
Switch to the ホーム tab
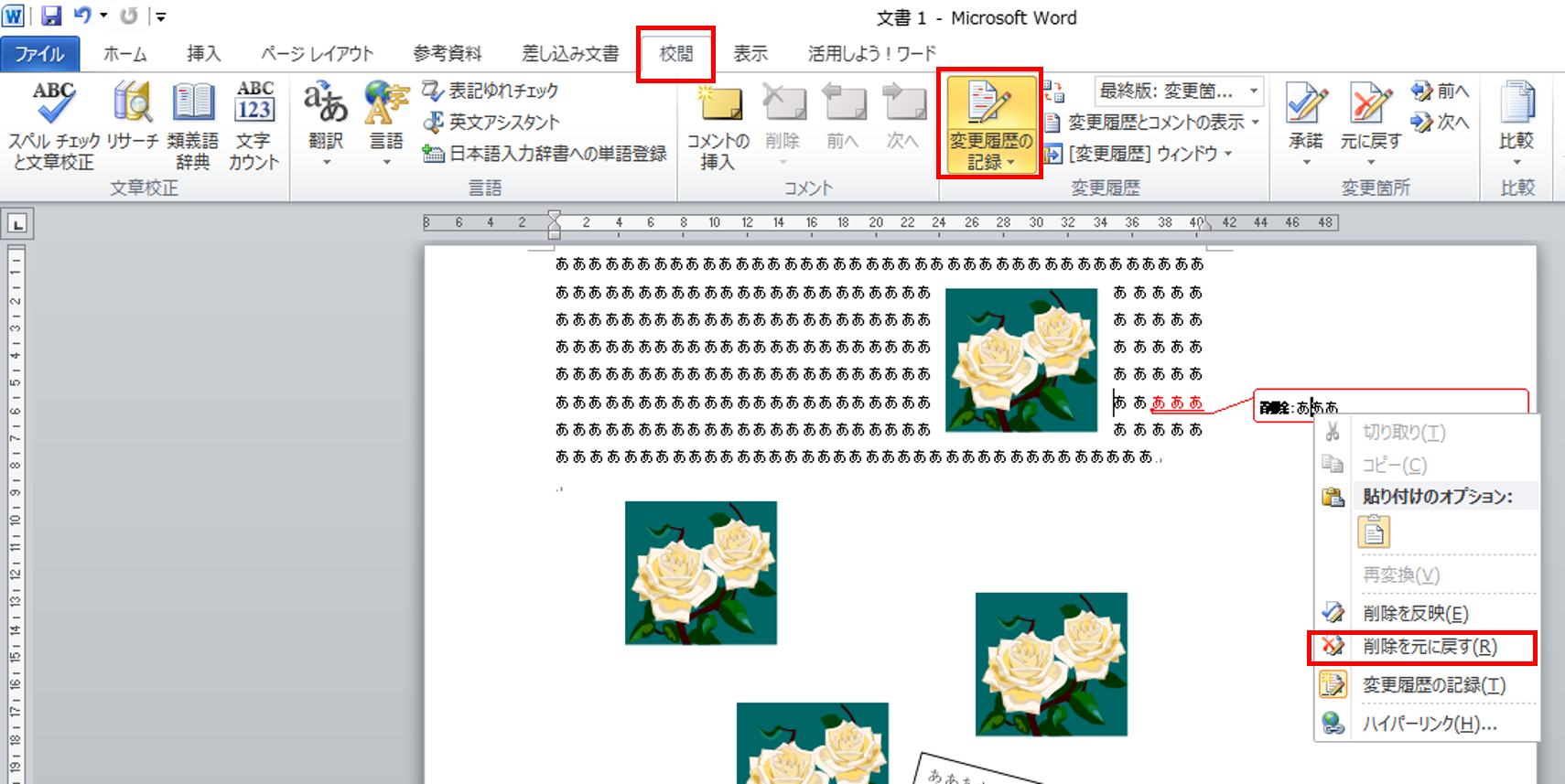[x=124, y=54]
